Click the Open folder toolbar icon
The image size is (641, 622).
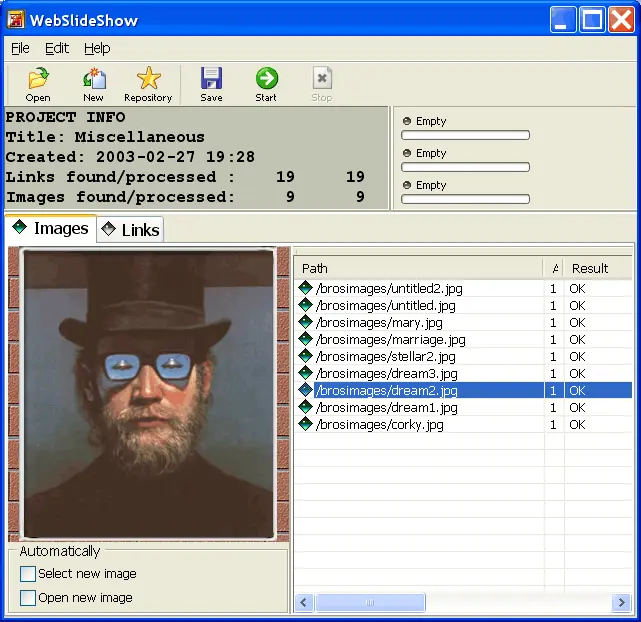coord(38,79)
